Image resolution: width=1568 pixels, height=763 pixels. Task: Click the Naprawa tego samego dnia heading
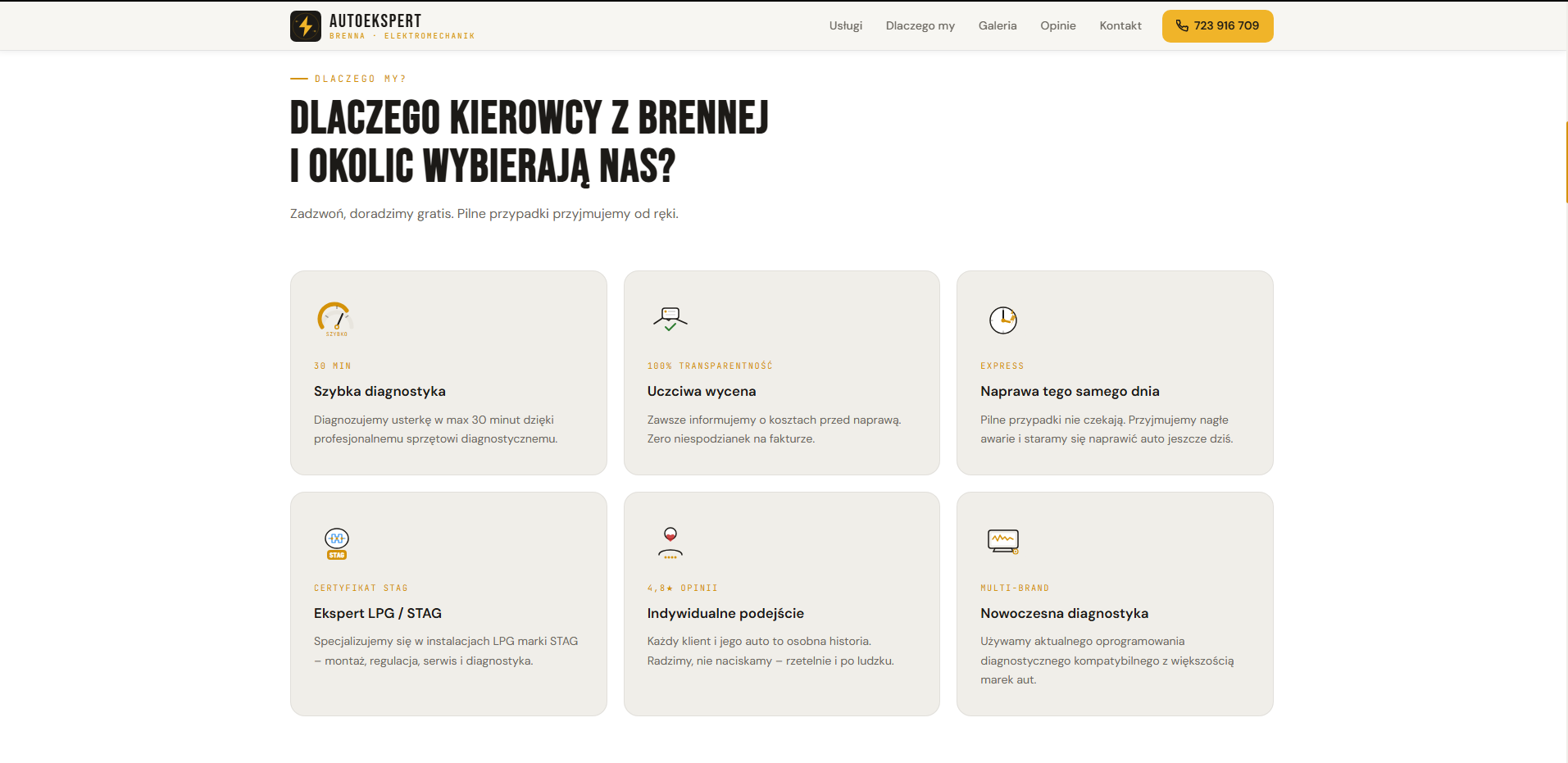click(1070, 391)
